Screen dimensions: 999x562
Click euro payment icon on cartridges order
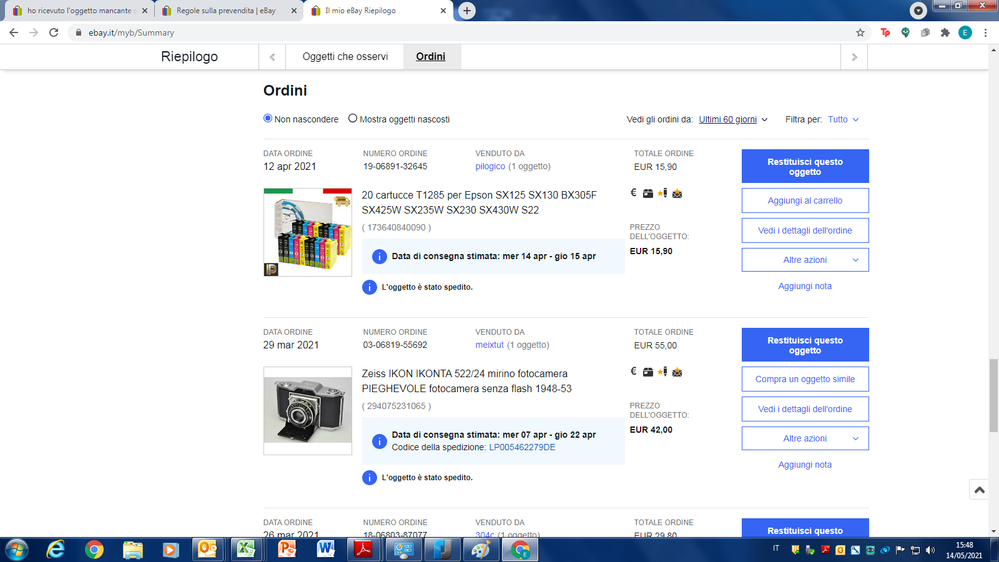coord(633,193)
